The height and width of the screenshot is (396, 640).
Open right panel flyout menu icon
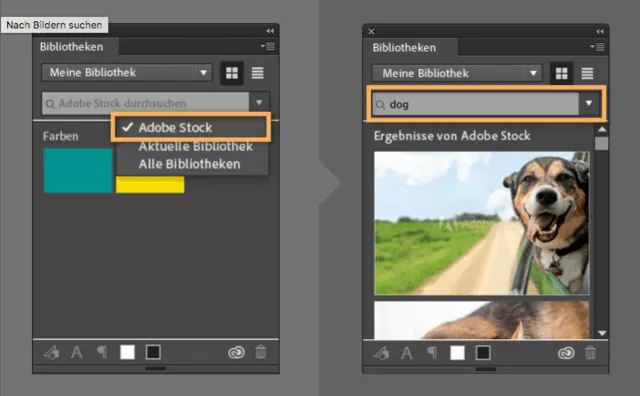(x=598, y=47)
